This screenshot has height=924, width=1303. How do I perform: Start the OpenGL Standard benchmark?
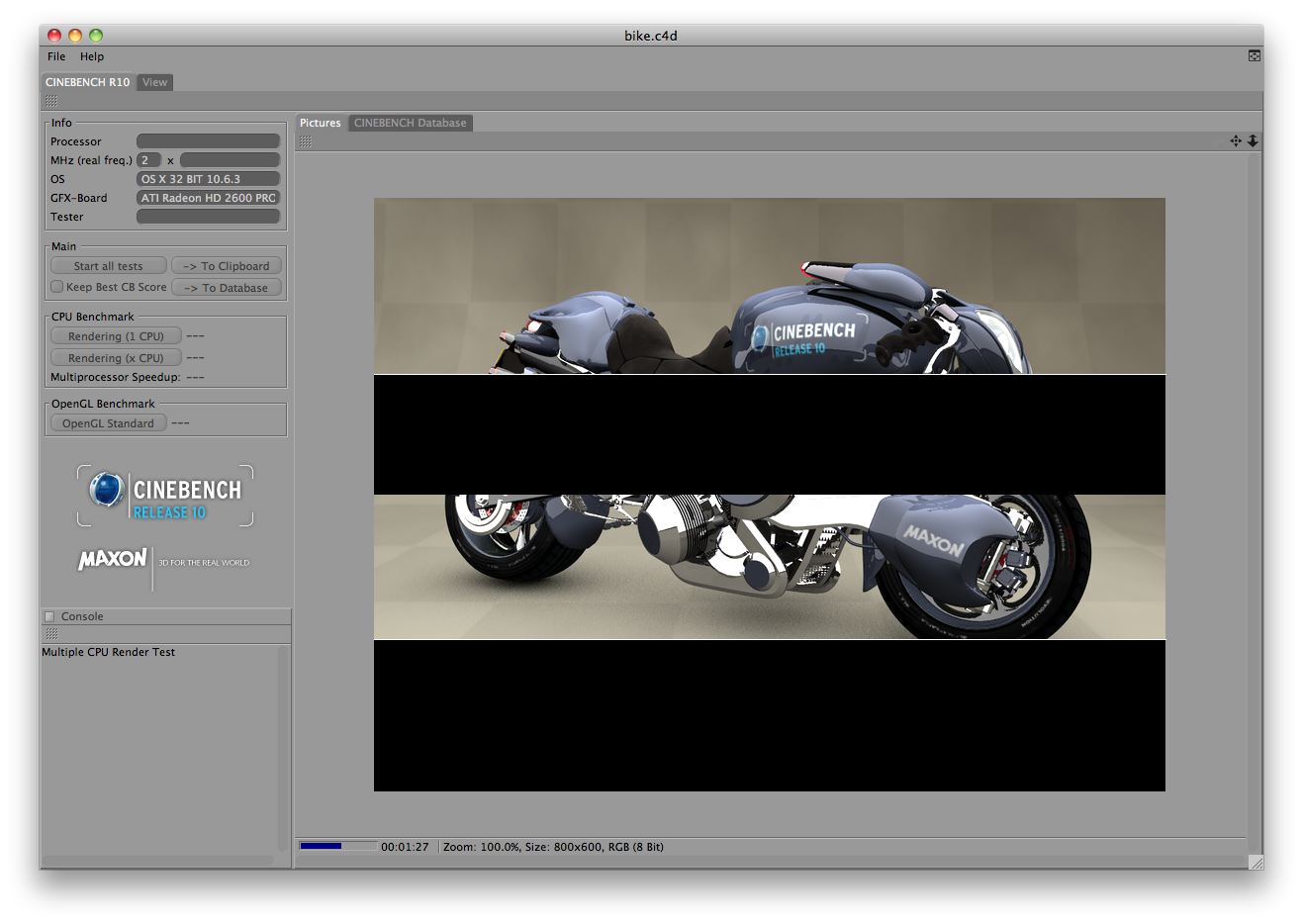[x=109, y=423]
